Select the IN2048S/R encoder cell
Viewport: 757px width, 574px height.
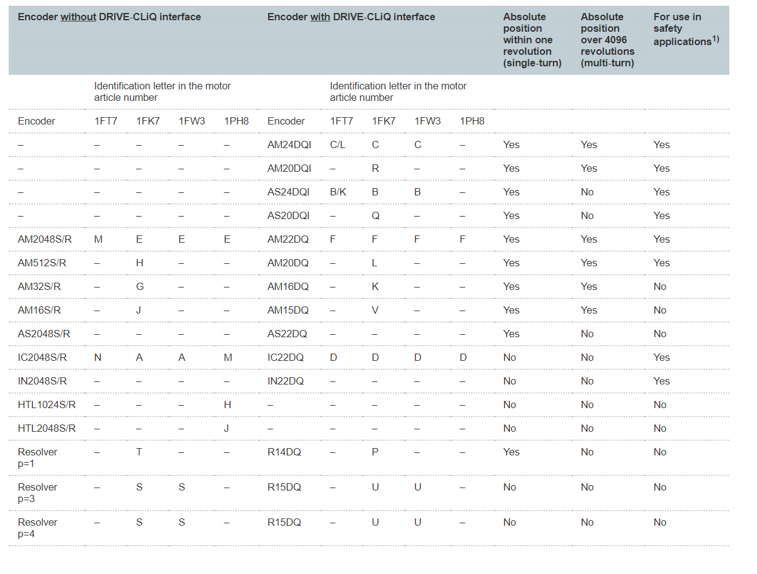(x=42, y=381)
